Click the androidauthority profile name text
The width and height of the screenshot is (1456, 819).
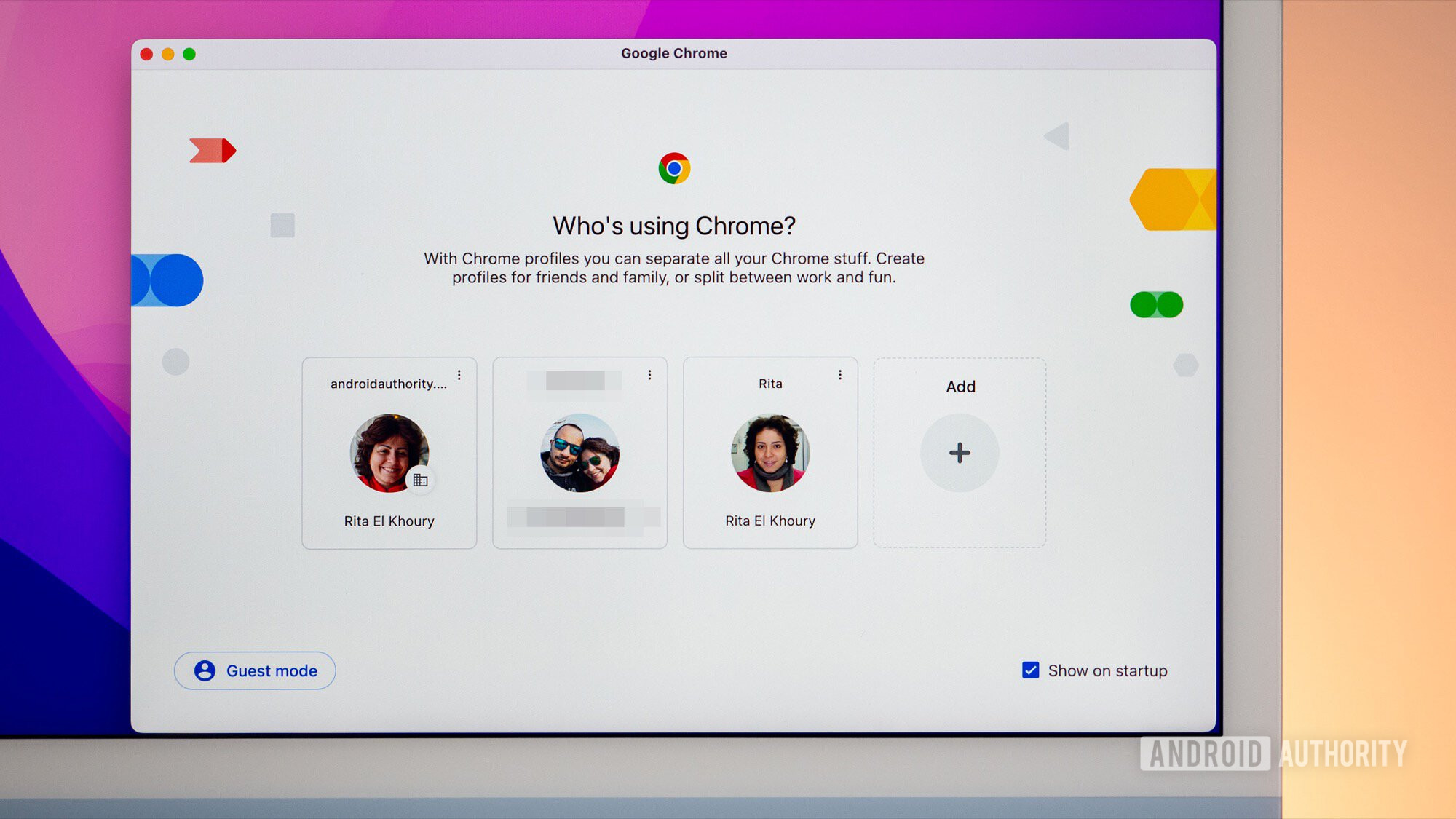point(388,384)
